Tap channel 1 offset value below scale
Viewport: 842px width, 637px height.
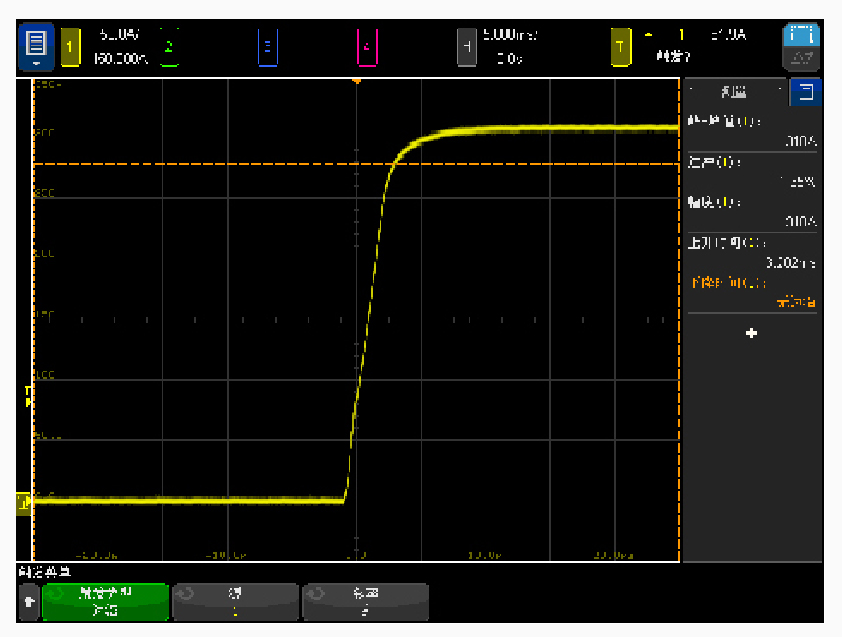coord(120,58)
